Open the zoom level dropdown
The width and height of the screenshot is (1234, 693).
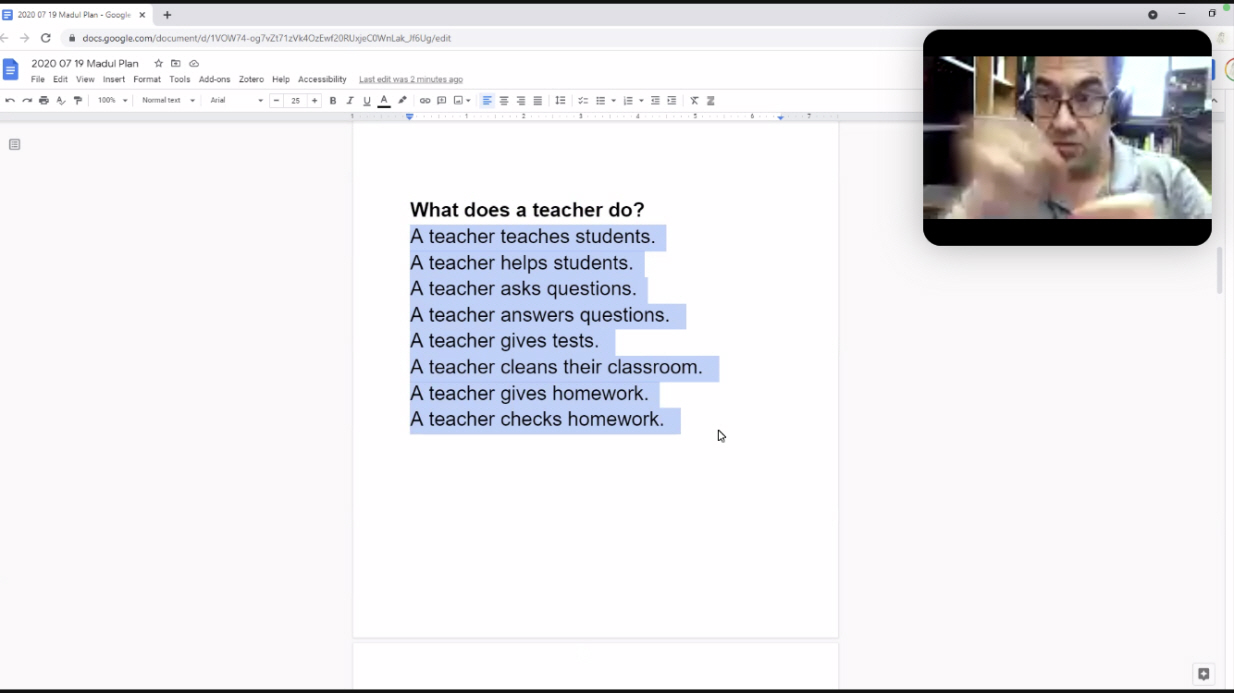(112, 101)
